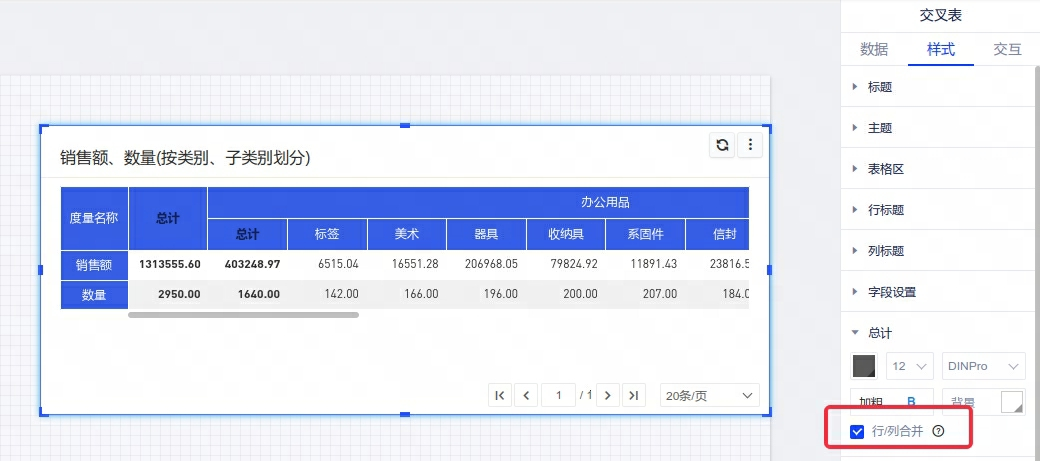
Task: Open the three-dot more options menu
Action: (750, 146)
